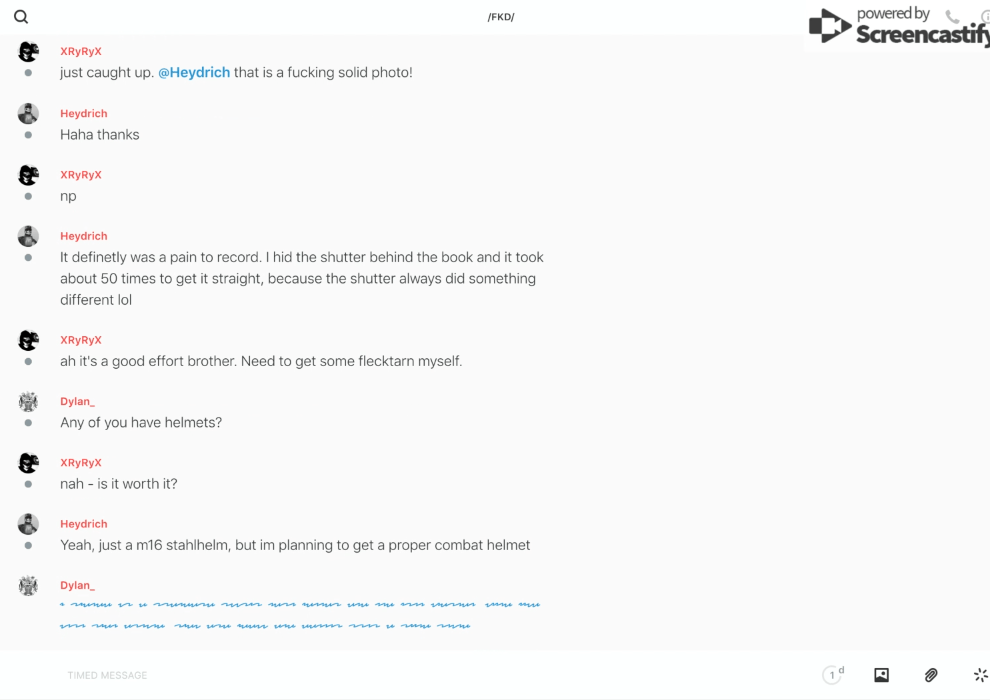Attach a file with the paperclip icon
The height and width of the screenshot is (700, 990).
931,675
